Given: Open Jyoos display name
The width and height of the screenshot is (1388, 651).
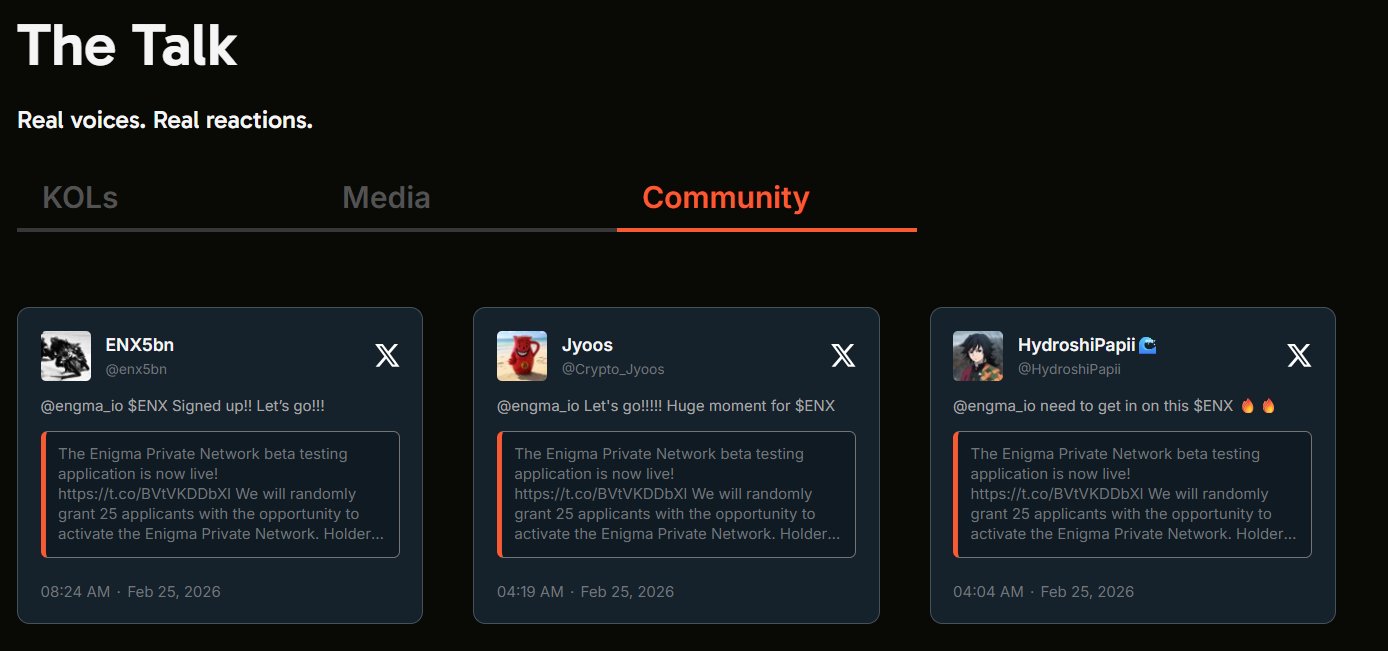Looking at the screenshot, I should 586,345.
